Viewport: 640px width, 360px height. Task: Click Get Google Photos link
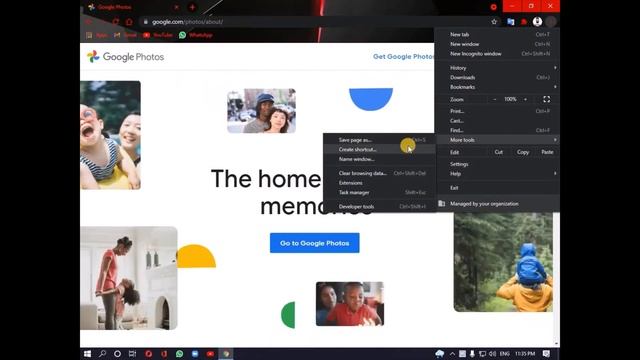[x=403, y=57]
